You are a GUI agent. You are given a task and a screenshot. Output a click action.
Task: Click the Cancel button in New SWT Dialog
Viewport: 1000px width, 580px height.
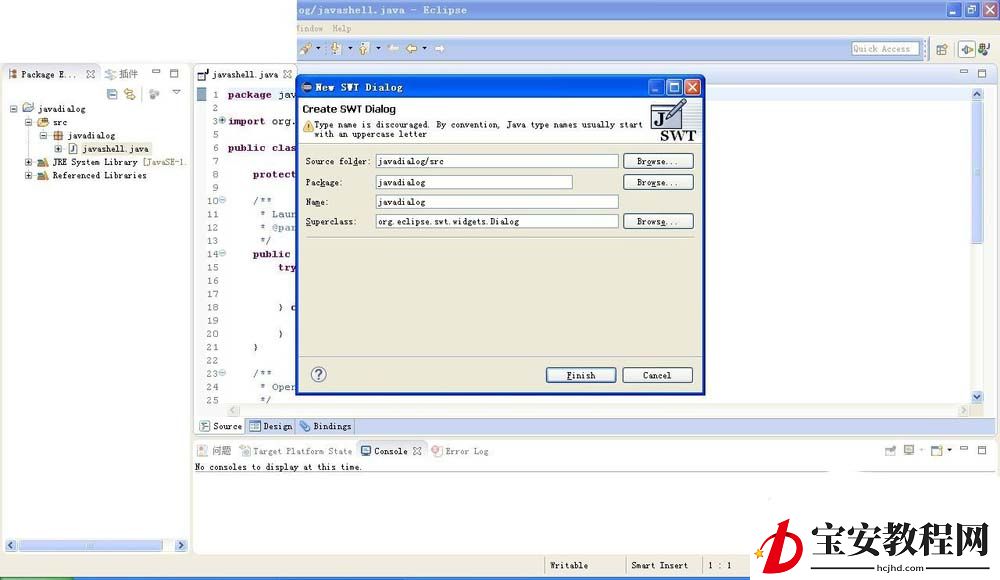coord(657,375)
